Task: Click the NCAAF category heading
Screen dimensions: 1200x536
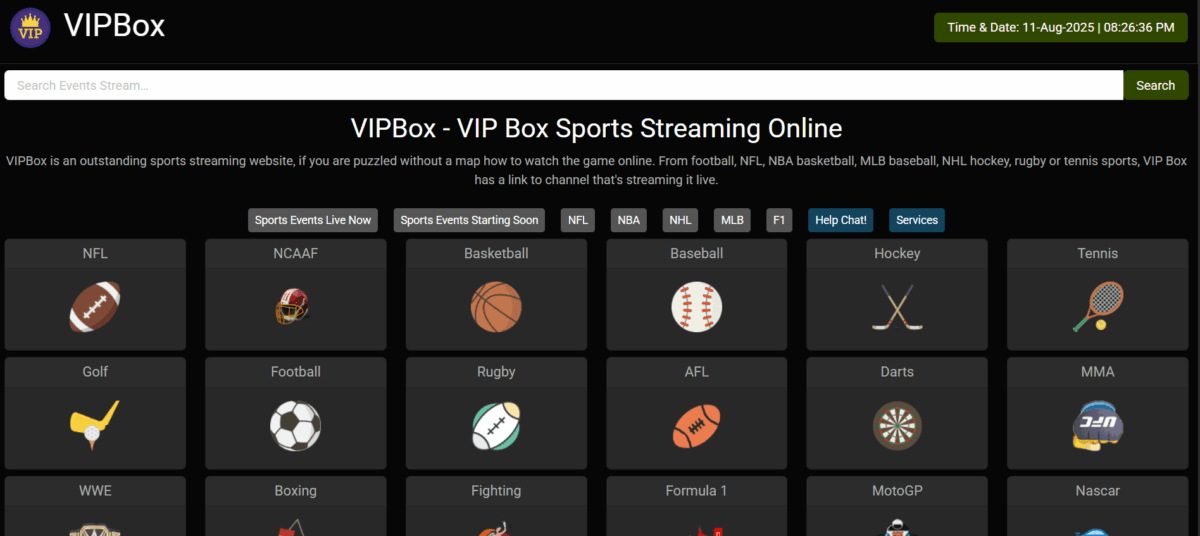Action: (295, 253)
